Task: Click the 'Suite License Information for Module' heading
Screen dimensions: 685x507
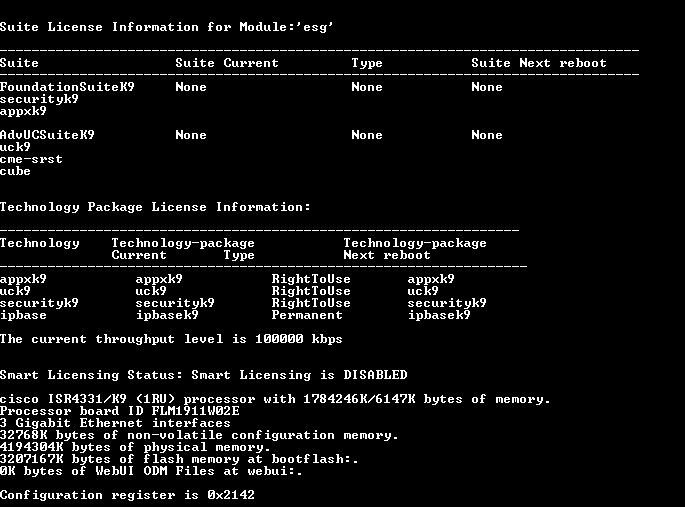Action: click(166, 27)
